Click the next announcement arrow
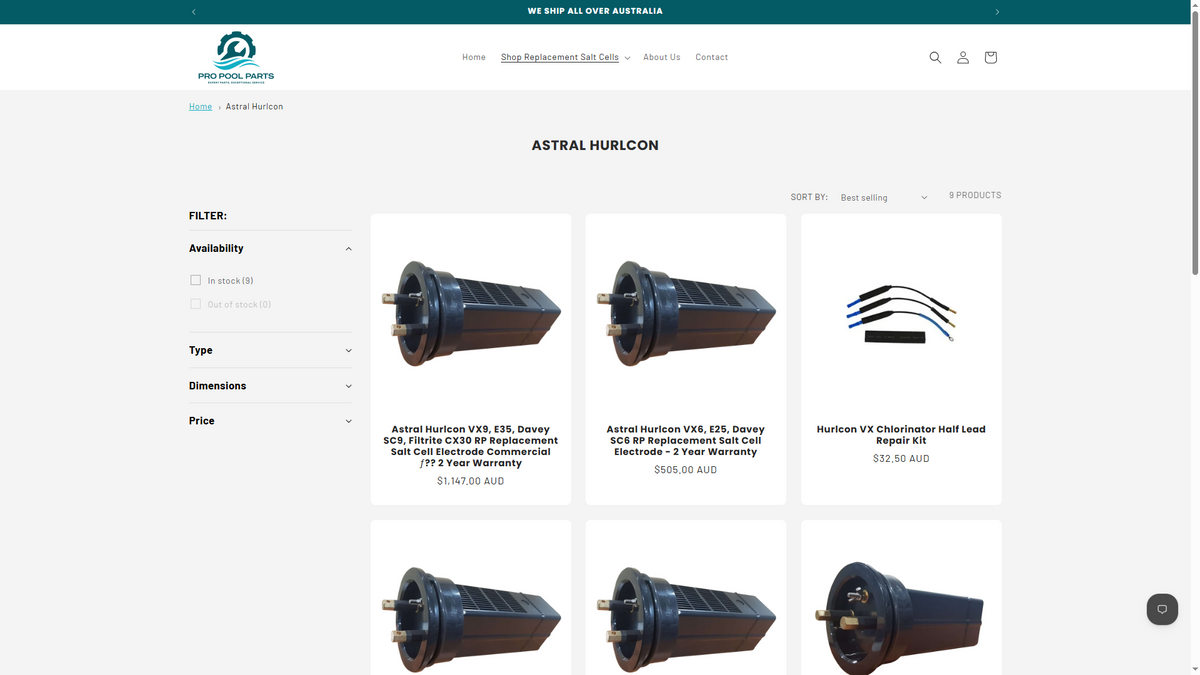The height and width of the screenshot is (675, 1200). coord(997,12)
